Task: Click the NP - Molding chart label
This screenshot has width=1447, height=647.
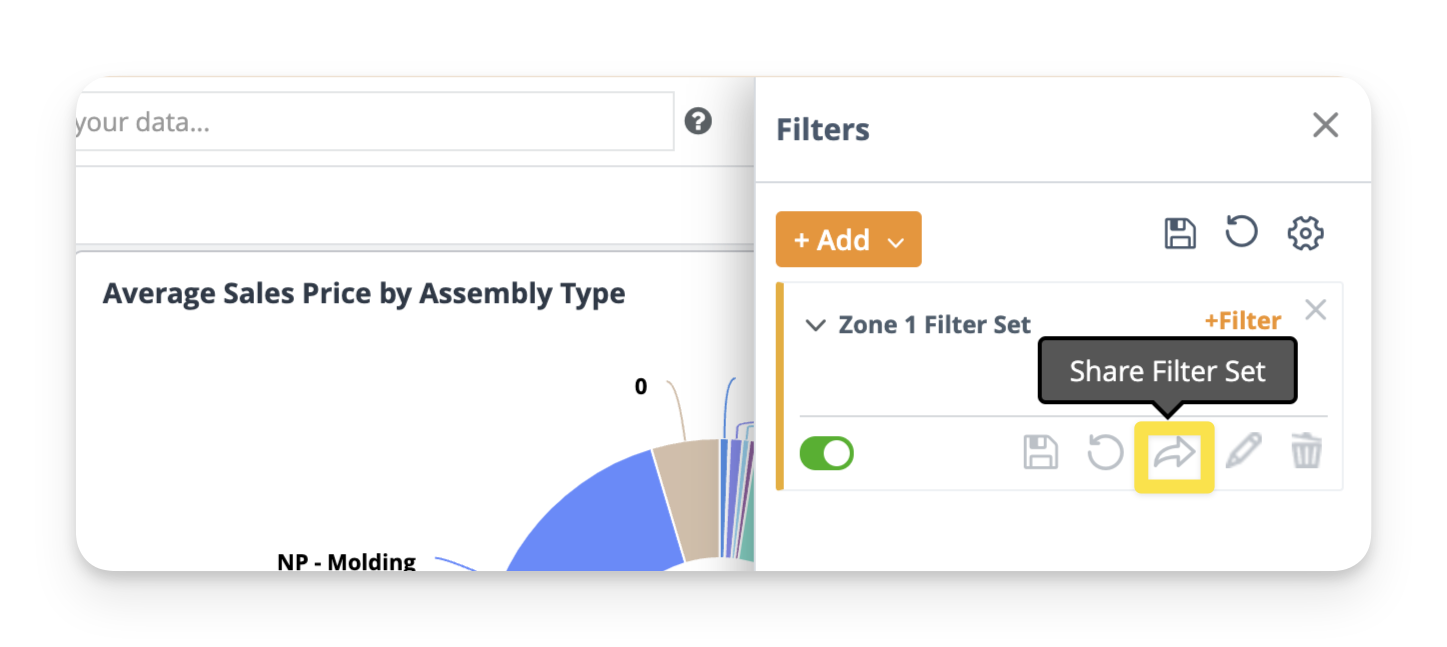Action: [x=346, y=561]
